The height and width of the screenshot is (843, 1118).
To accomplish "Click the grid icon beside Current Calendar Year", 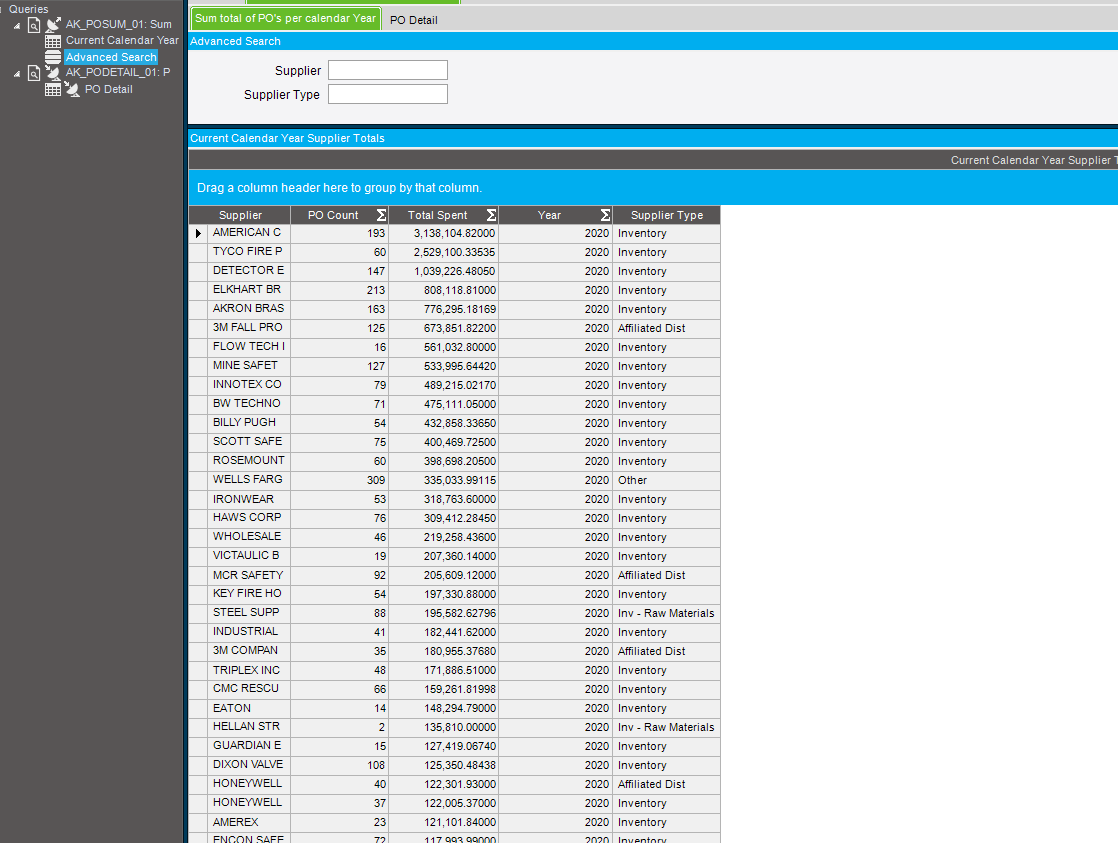I will click(53, 41).
